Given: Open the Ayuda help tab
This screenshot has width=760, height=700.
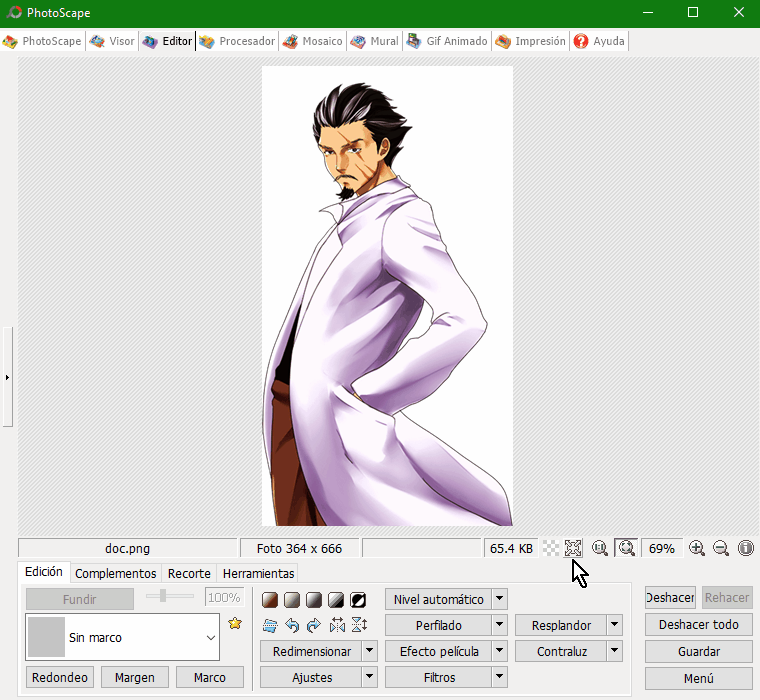Looking at the screenshot, I should (599, 41).
